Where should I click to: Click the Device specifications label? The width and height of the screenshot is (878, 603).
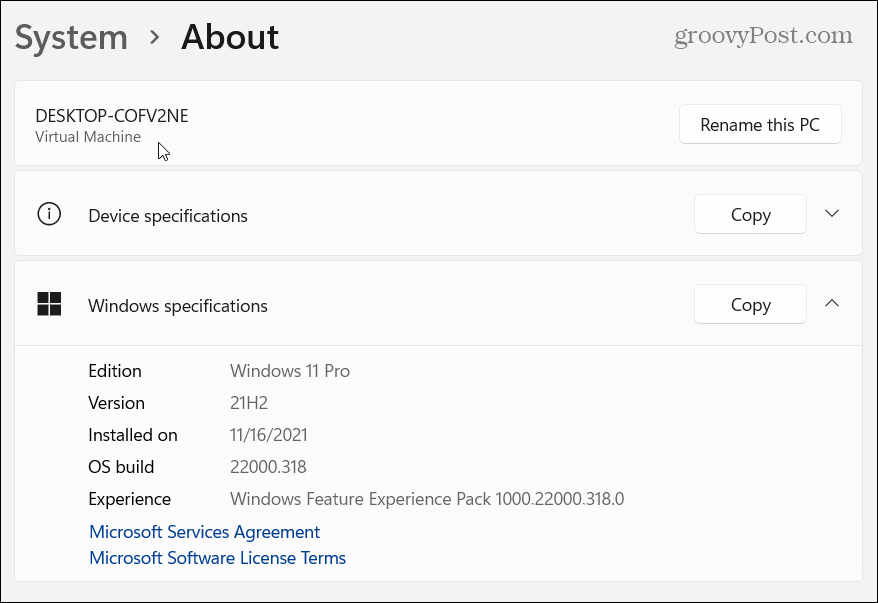tap(168, 216)
